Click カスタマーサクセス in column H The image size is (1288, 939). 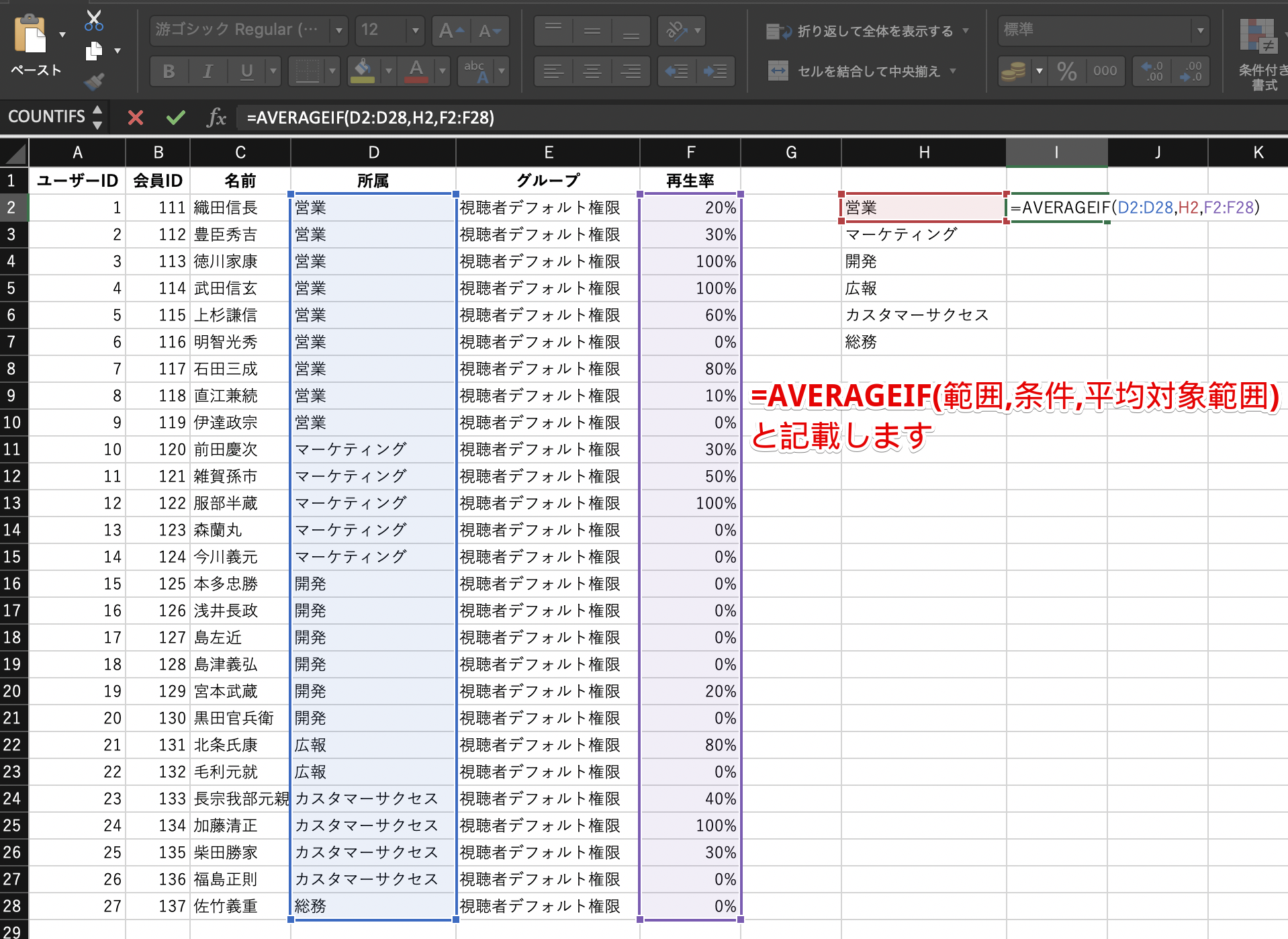coord(917,315)
